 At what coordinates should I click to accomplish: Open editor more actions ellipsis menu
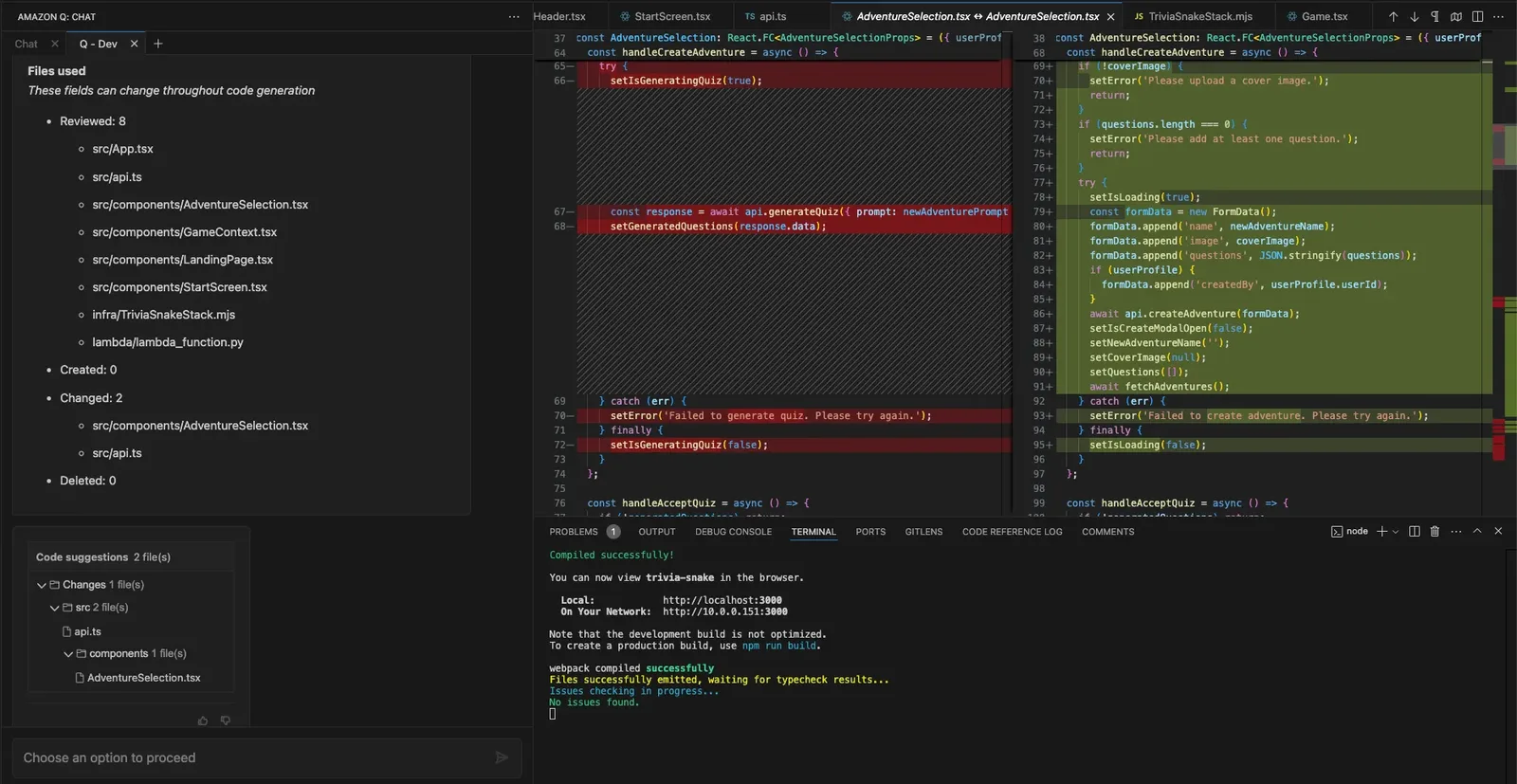coord(1498,16)
